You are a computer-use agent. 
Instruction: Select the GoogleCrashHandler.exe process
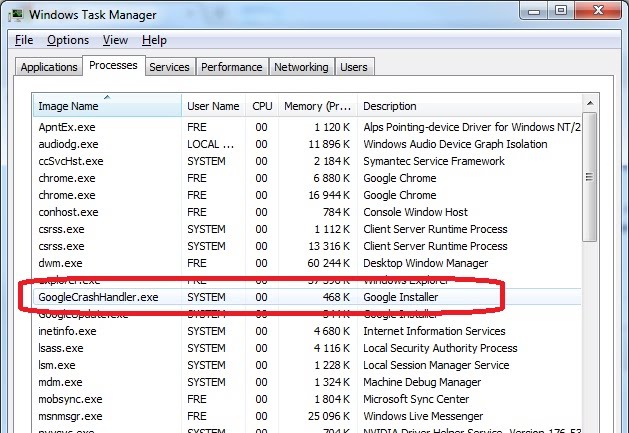pyautogui.click(x=307, y=297)
